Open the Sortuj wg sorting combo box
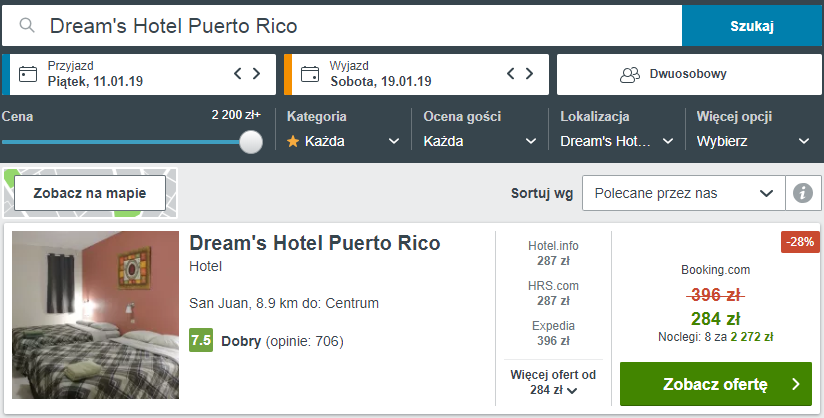 click(x=682, y=193)
